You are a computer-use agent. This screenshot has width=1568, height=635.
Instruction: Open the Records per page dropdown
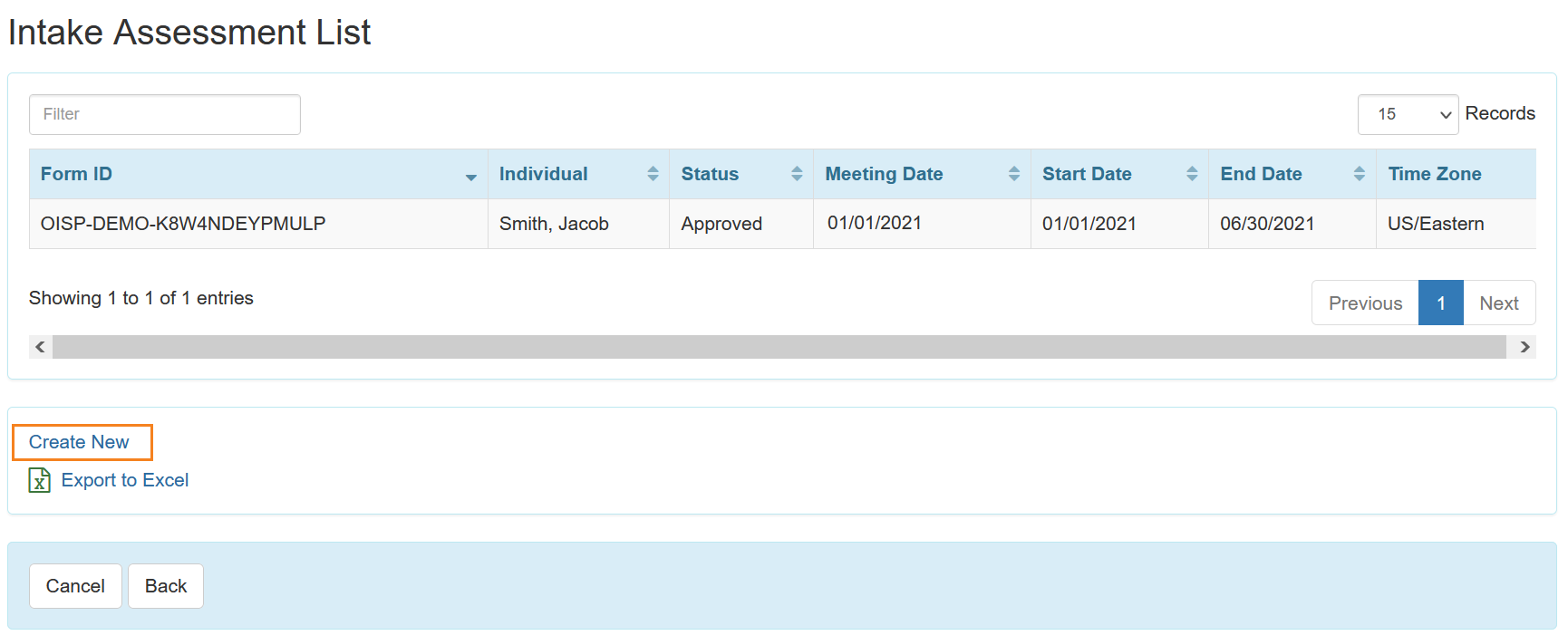(x=1407, y=114)
